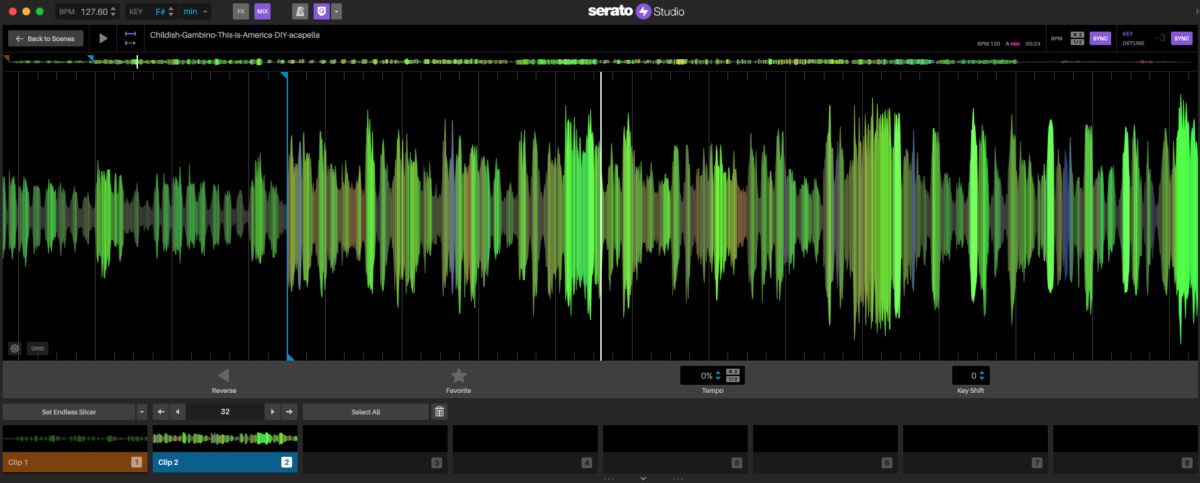This screenshot has width=1200, height=483.
Task: Click the increase slice length right triangle
Action: [x=272, y=412]
